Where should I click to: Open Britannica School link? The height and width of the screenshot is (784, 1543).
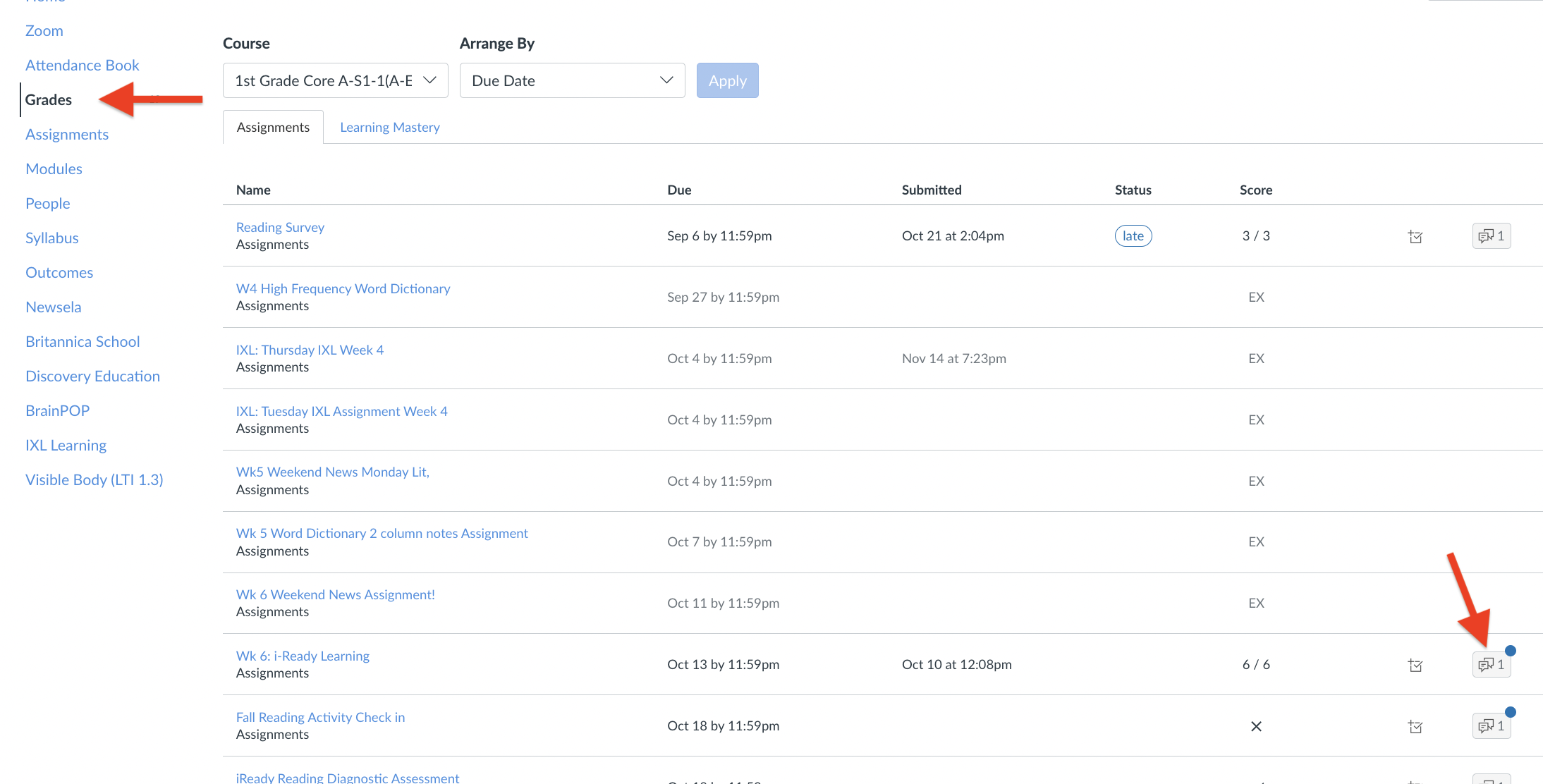tap(83, 342)
